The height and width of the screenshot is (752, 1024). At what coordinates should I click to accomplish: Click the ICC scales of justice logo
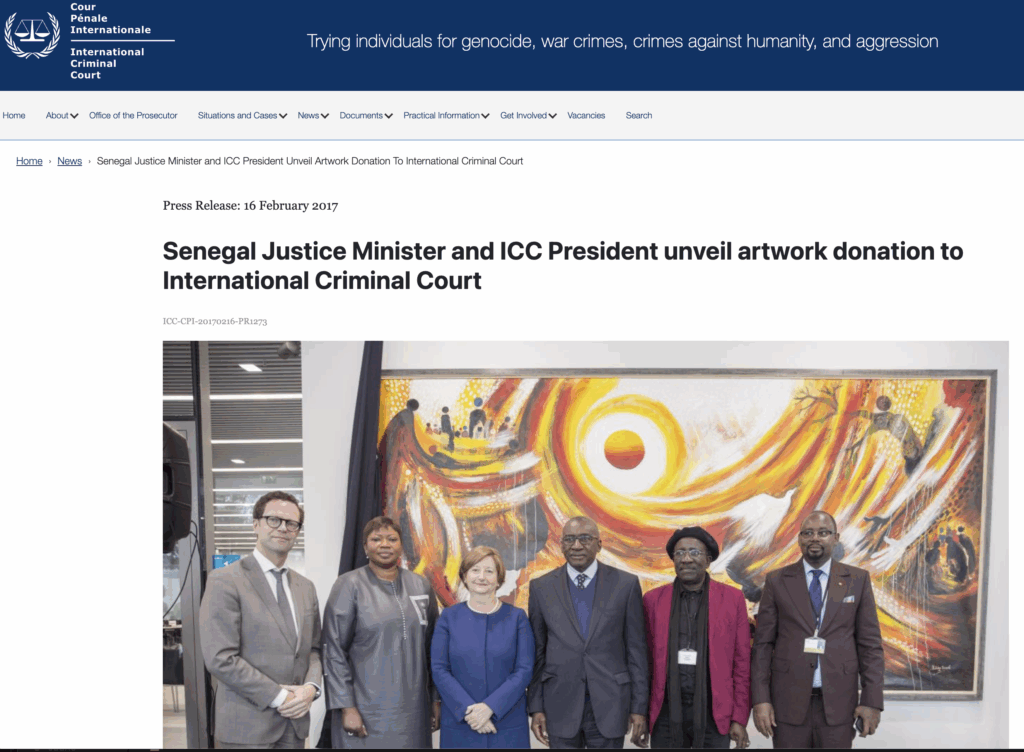click(33, 35)
